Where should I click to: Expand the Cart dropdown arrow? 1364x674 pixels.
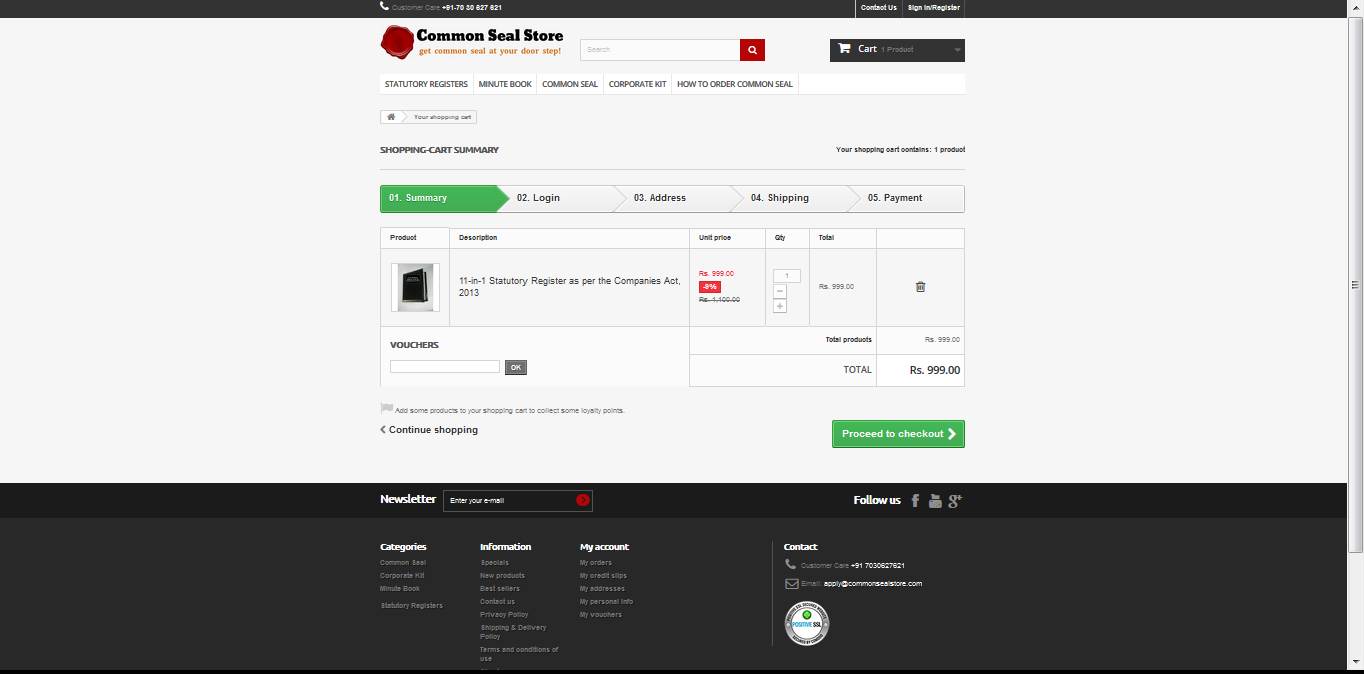(957, 50)
